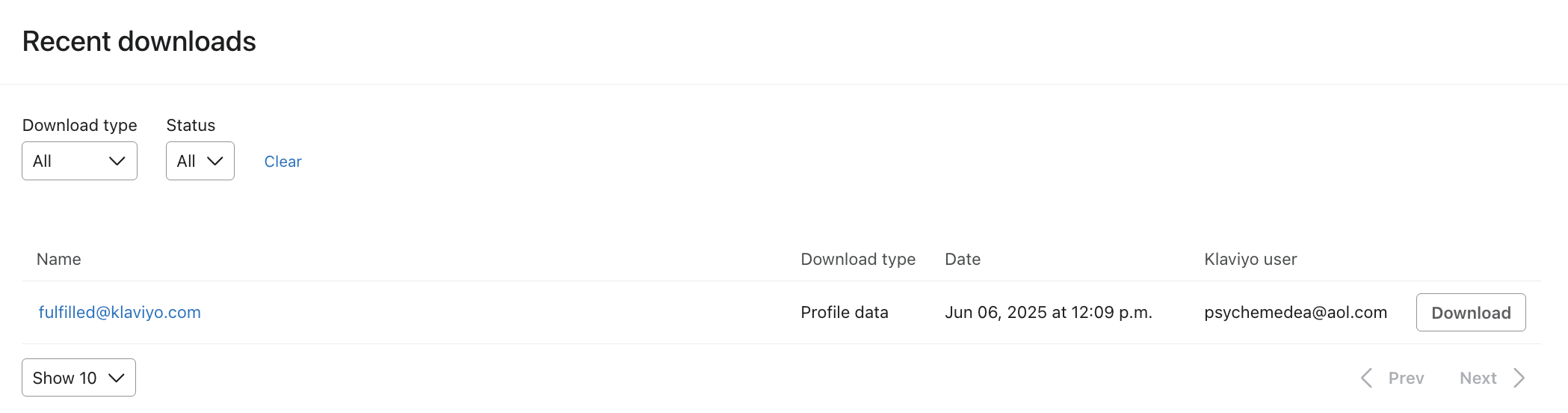
Task: Click the chevron arrow in Show 10 box
Action: tap(116, 378)
